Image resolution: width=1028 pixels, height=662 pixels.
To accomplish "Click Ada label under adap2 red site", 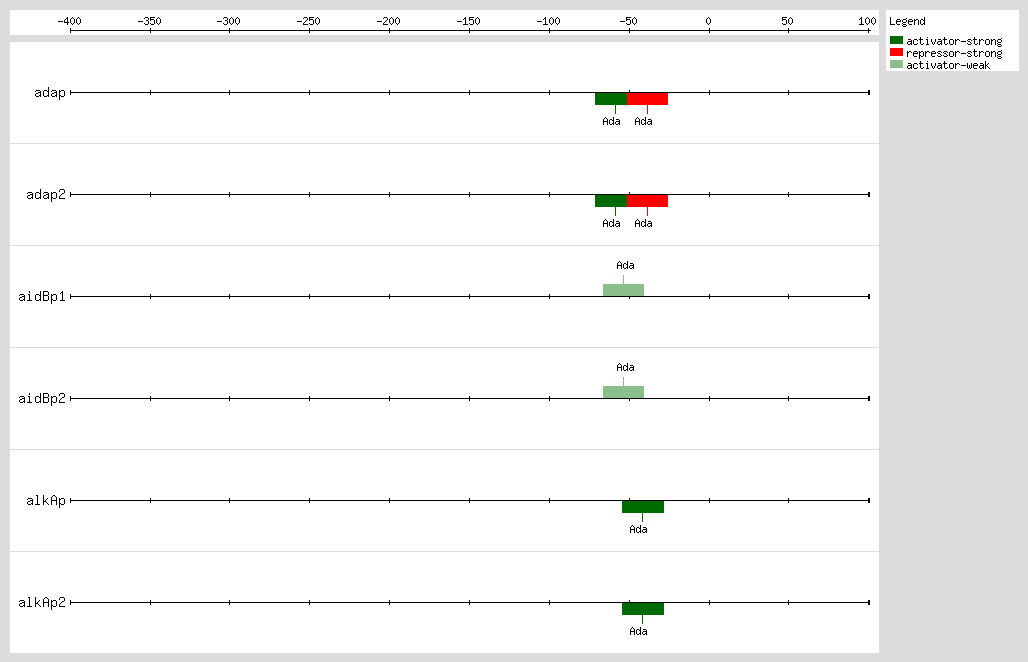I will (643, 224).
